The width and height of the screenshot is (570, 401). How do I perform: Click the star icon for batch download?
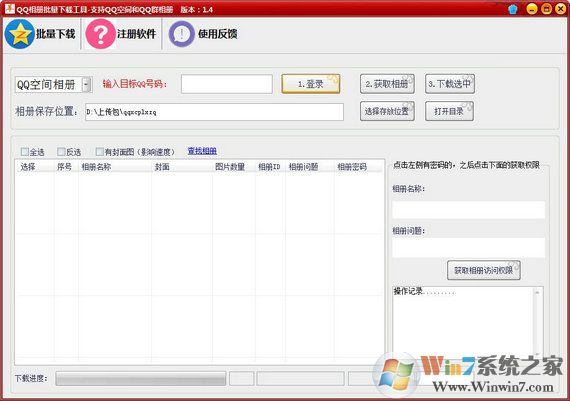[x=19, y=34]
